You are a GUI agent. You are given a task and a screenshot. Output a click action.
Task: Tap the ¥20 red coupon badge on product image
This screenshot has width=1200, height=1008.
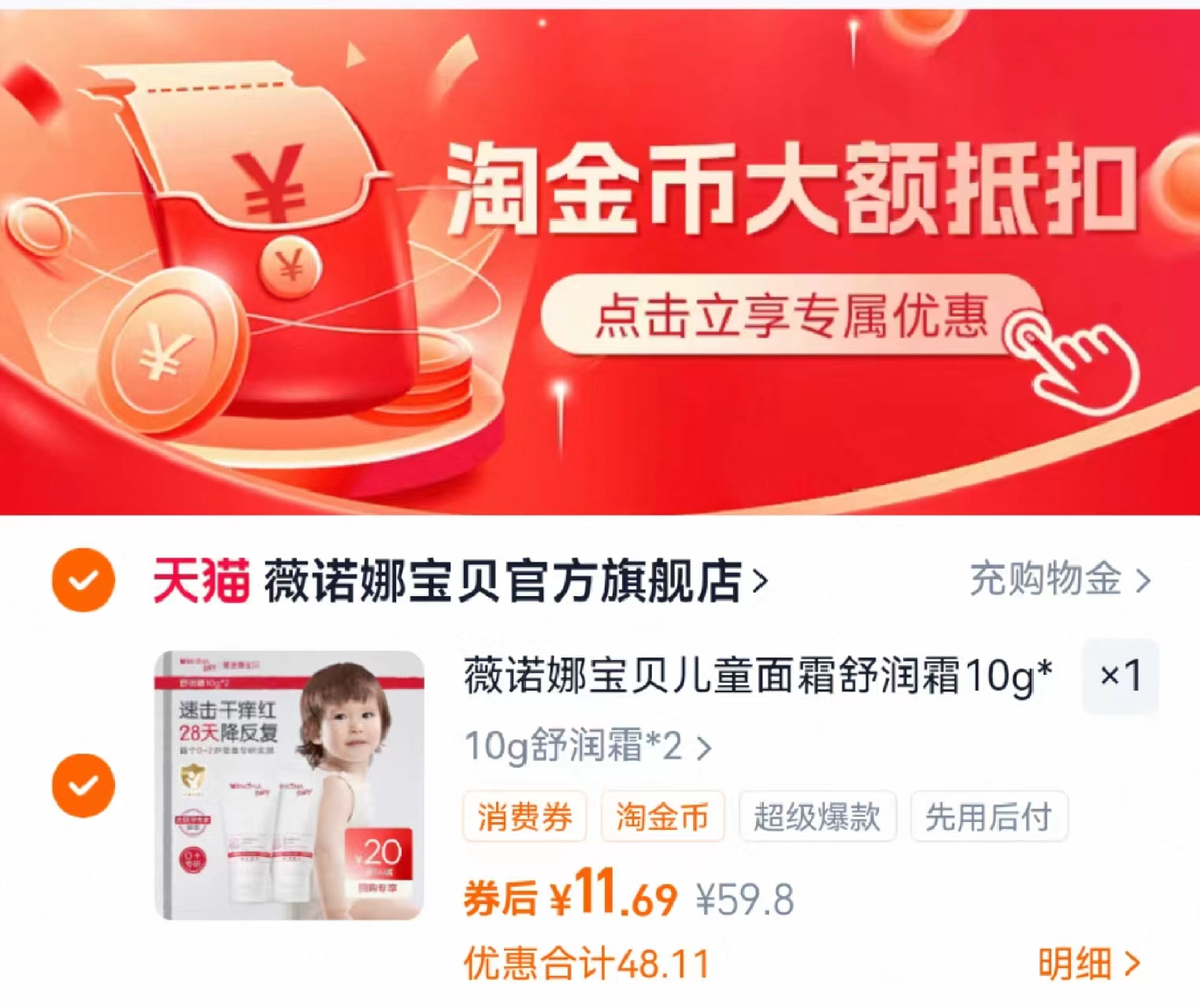click(x=378, y=862)
